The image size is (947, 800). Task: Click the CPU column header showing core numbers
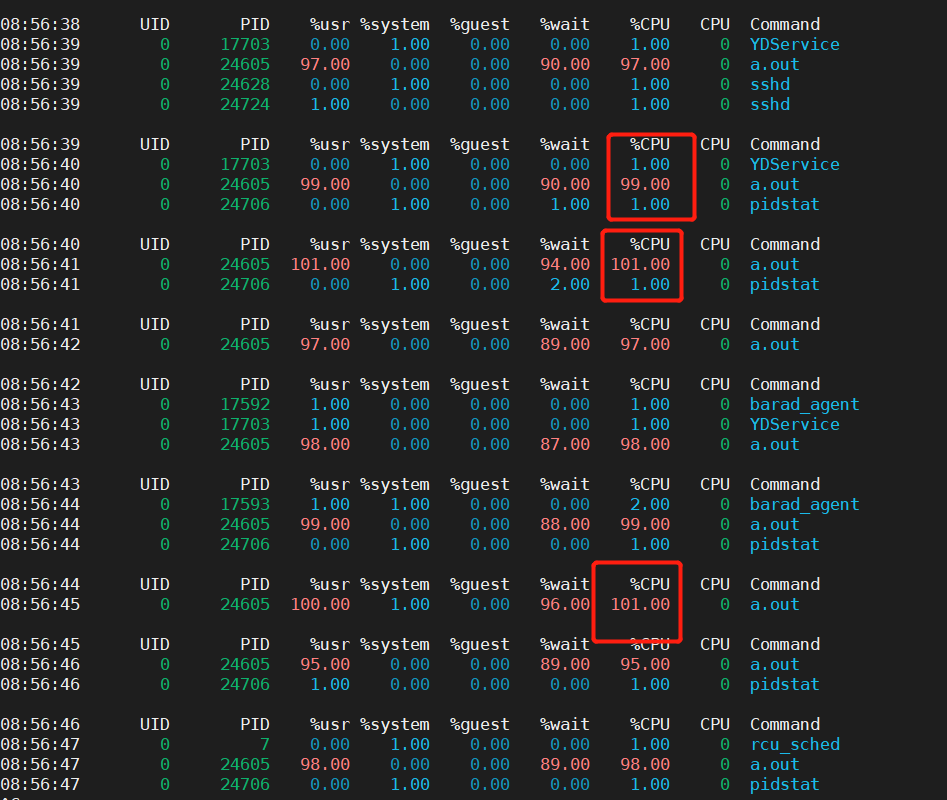pos(714,24)
